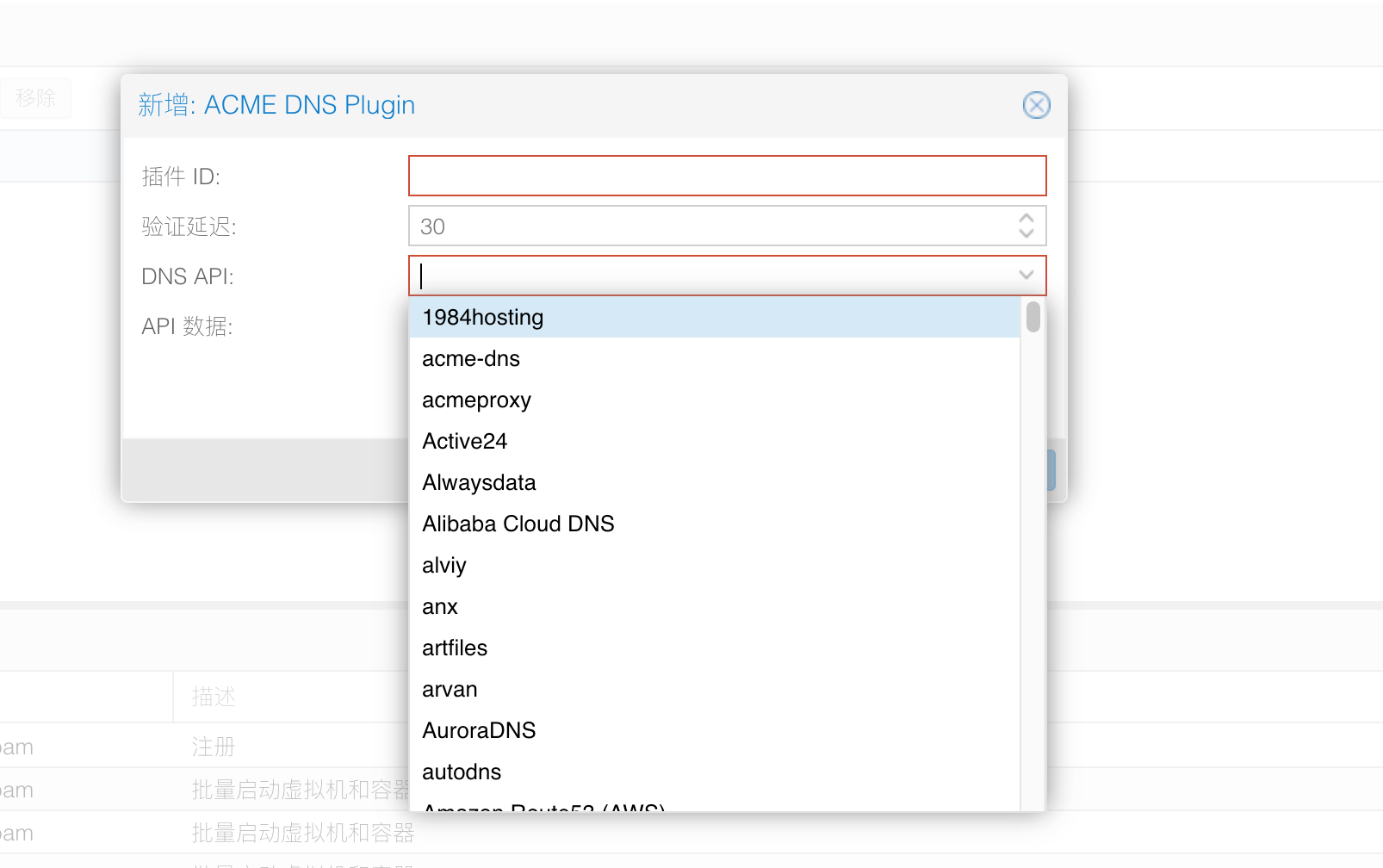The height and width of the screenshot is (868, 1383).
Task: Decrease the 验证延迟 value with down arrow
Action: pyautogui.click(x=1026, y=233)
